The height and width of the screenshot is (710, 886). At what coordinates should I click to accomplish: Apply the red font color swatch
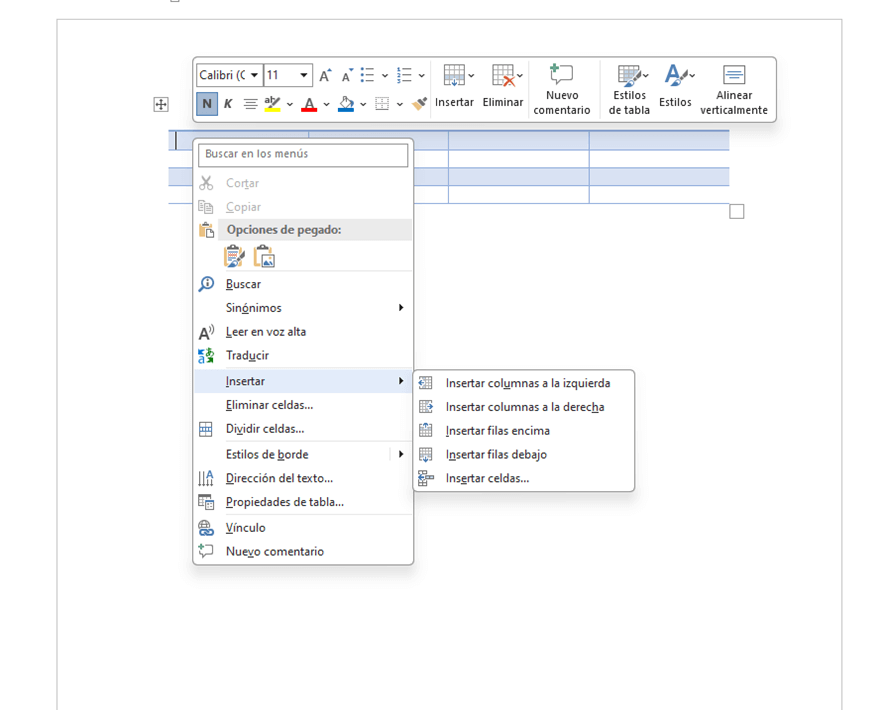point(309,104)
